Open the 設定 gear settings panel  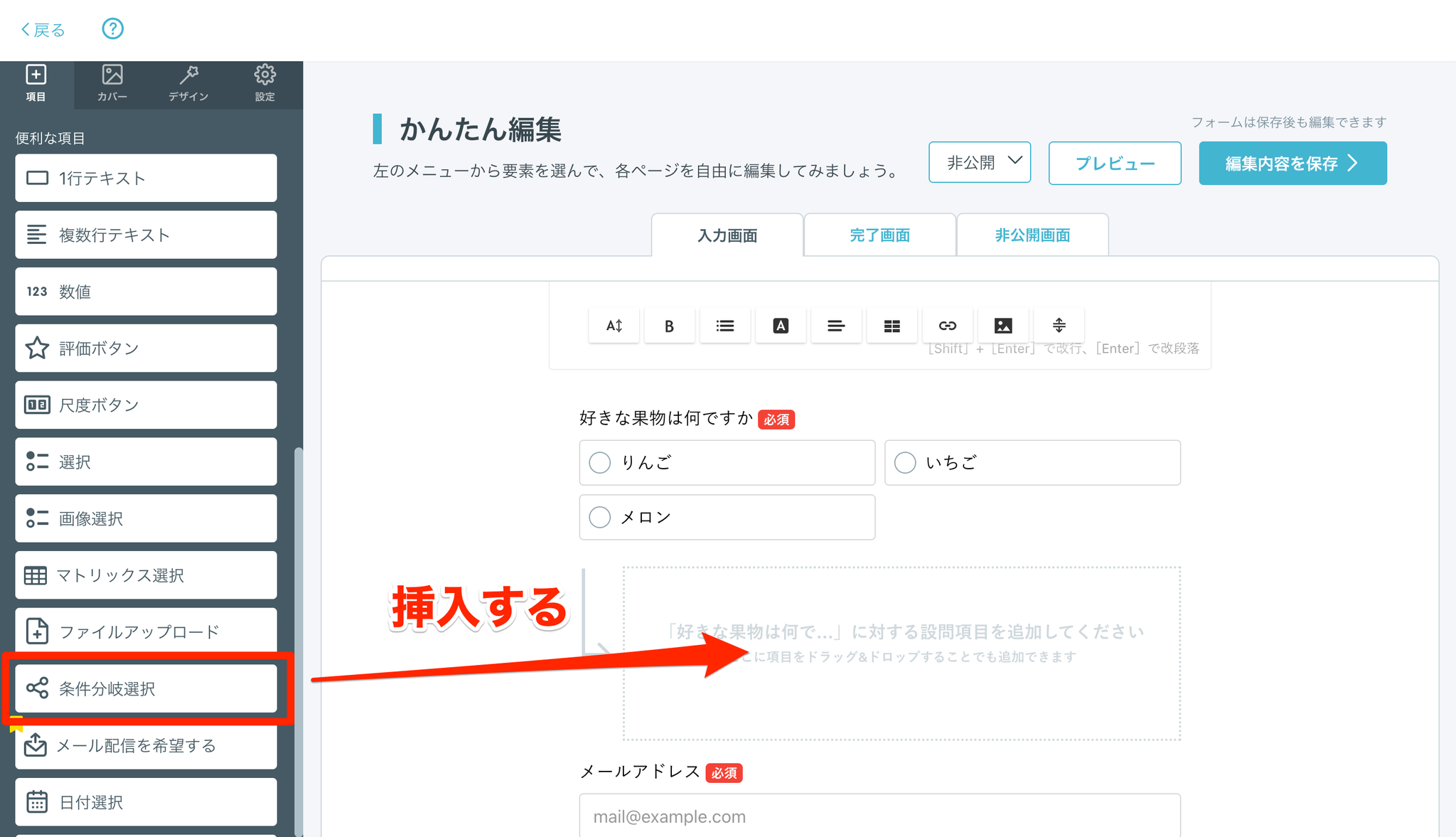[x=264, y=83]
